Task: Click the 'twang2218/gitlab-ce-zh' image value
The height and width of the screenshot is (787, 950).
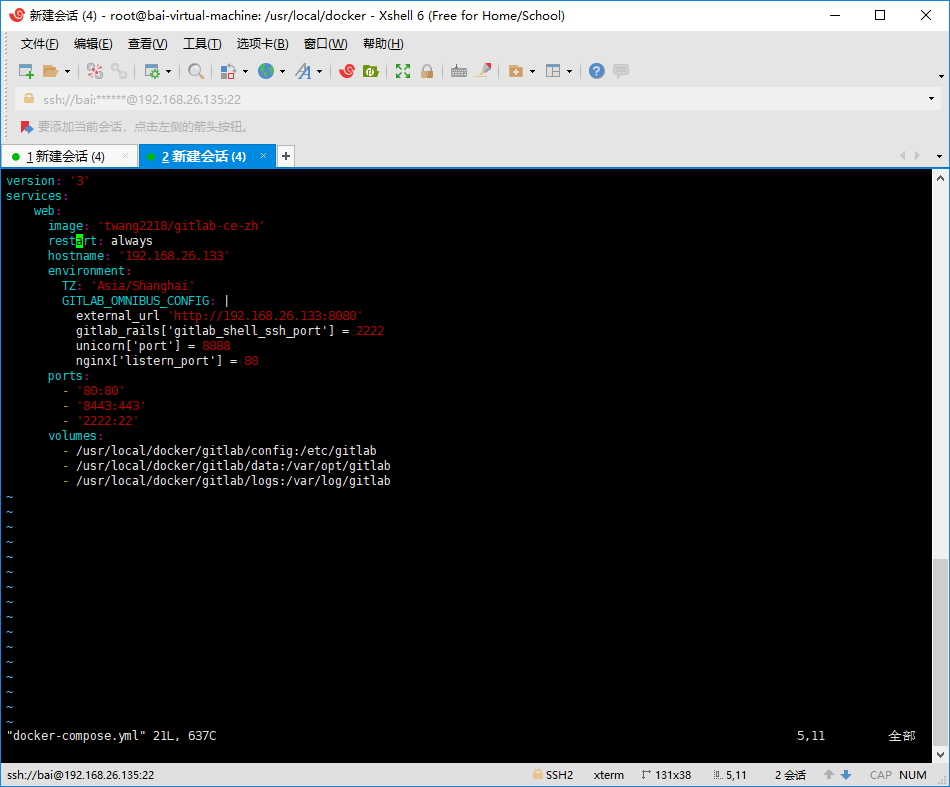Action: tap(181, 226)
